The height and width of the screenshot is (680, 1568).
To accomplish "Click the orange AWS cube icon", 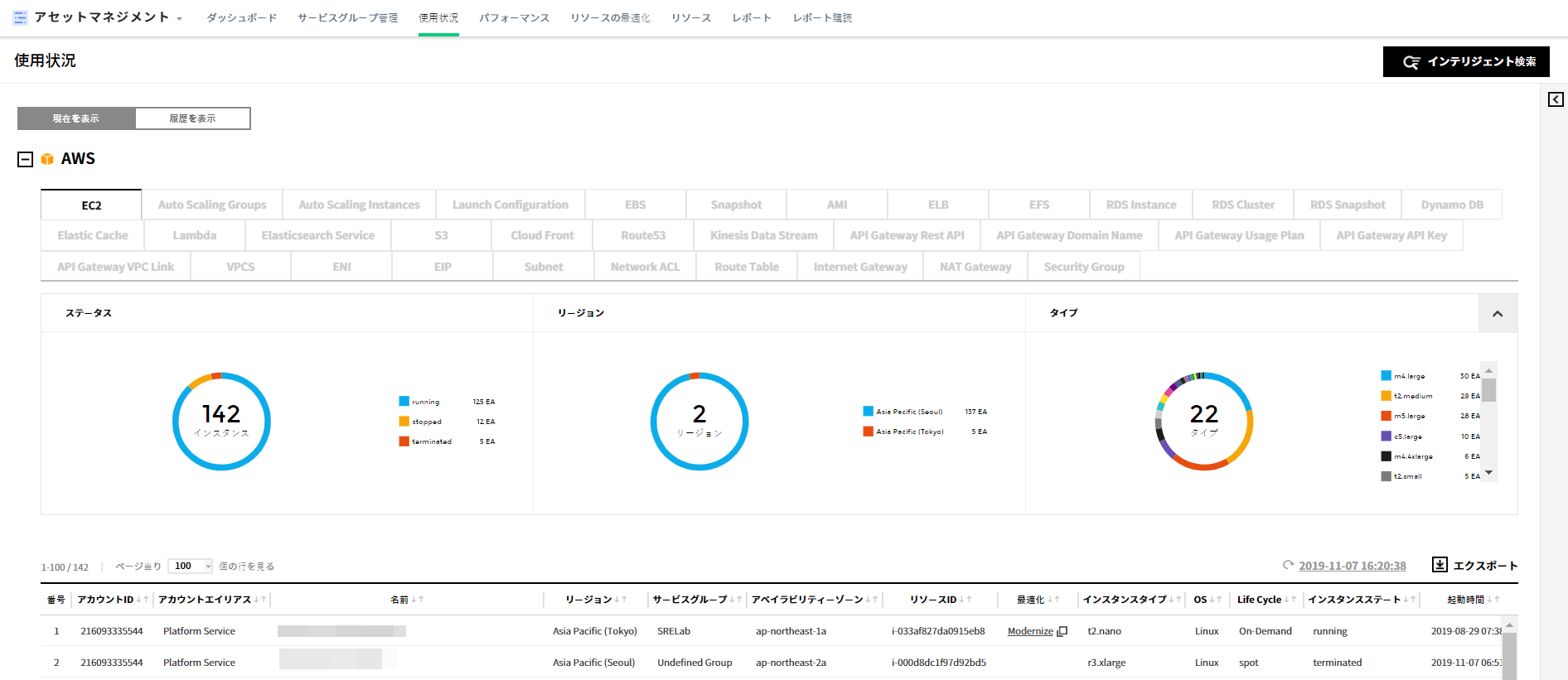I will tap(47, 159).
